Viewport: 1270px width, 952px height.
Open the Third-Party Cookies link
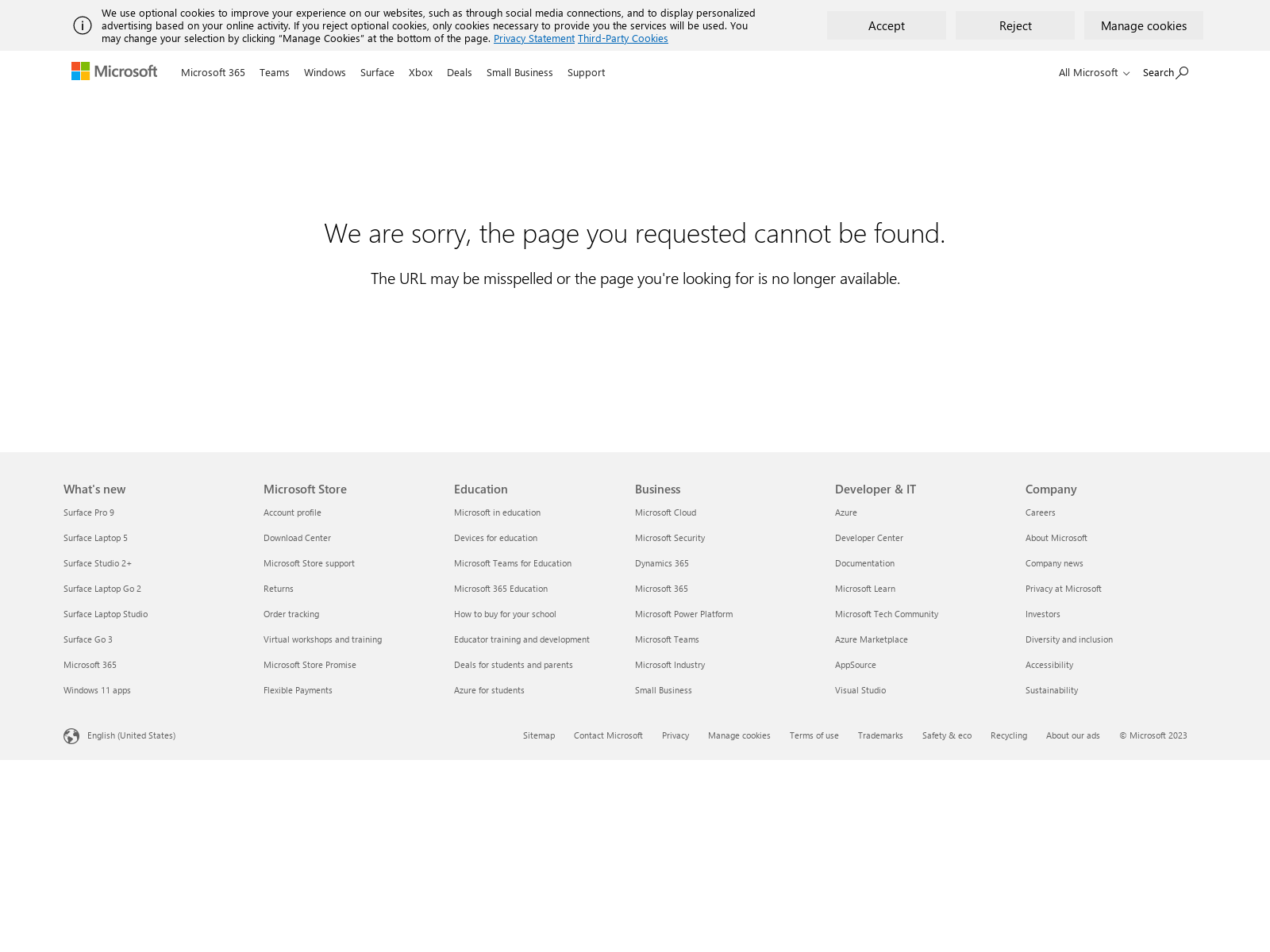[x=623, y=38]
